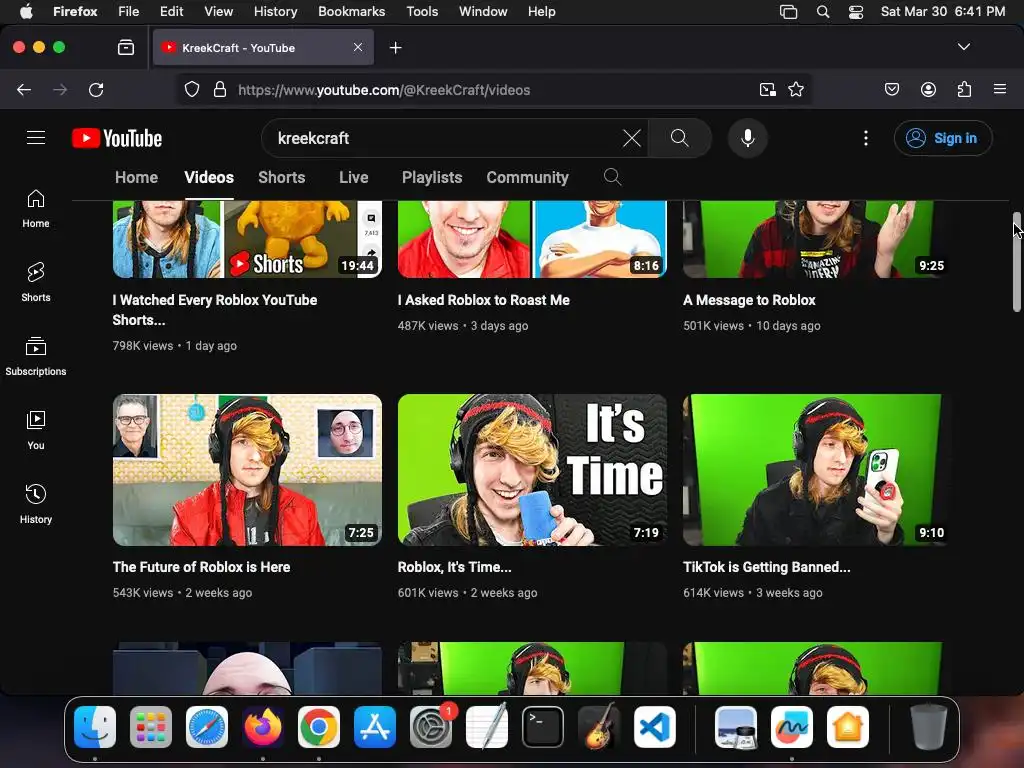Open Finder from the Dock

[x=95, y=726]
